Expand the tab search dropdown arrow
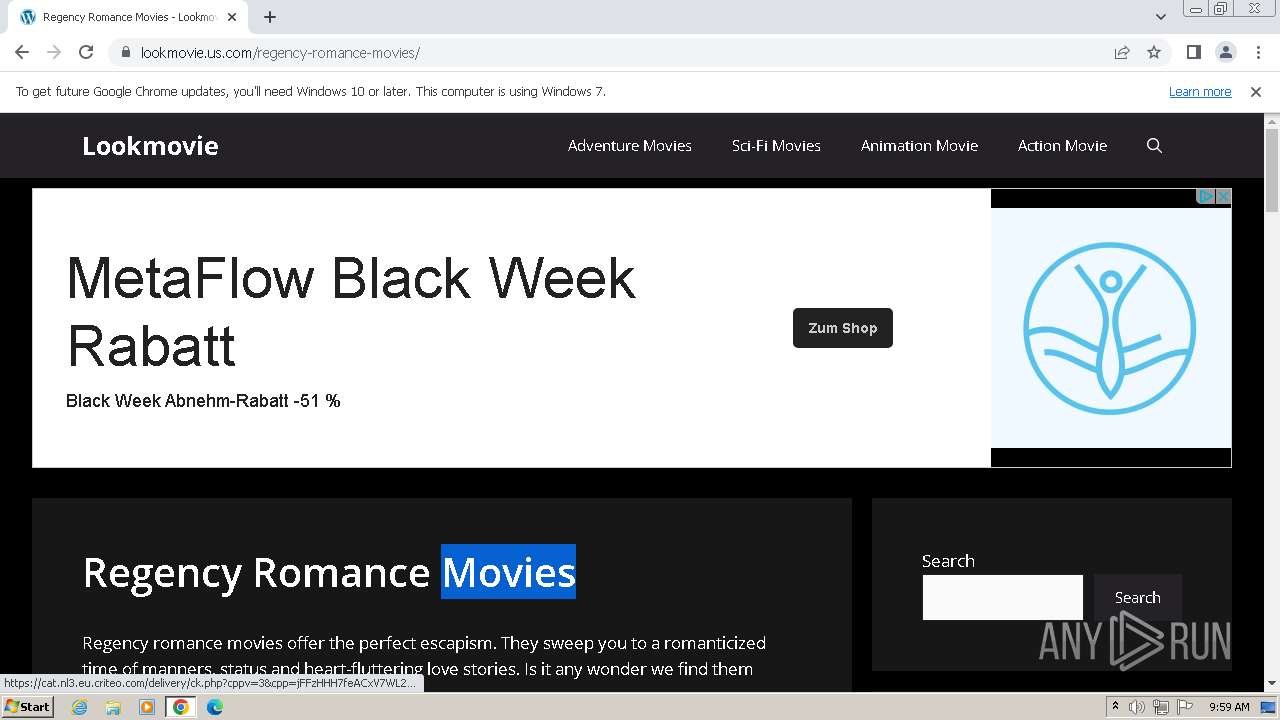The width and height of the screenshot is (1280, 720). 1160,17
